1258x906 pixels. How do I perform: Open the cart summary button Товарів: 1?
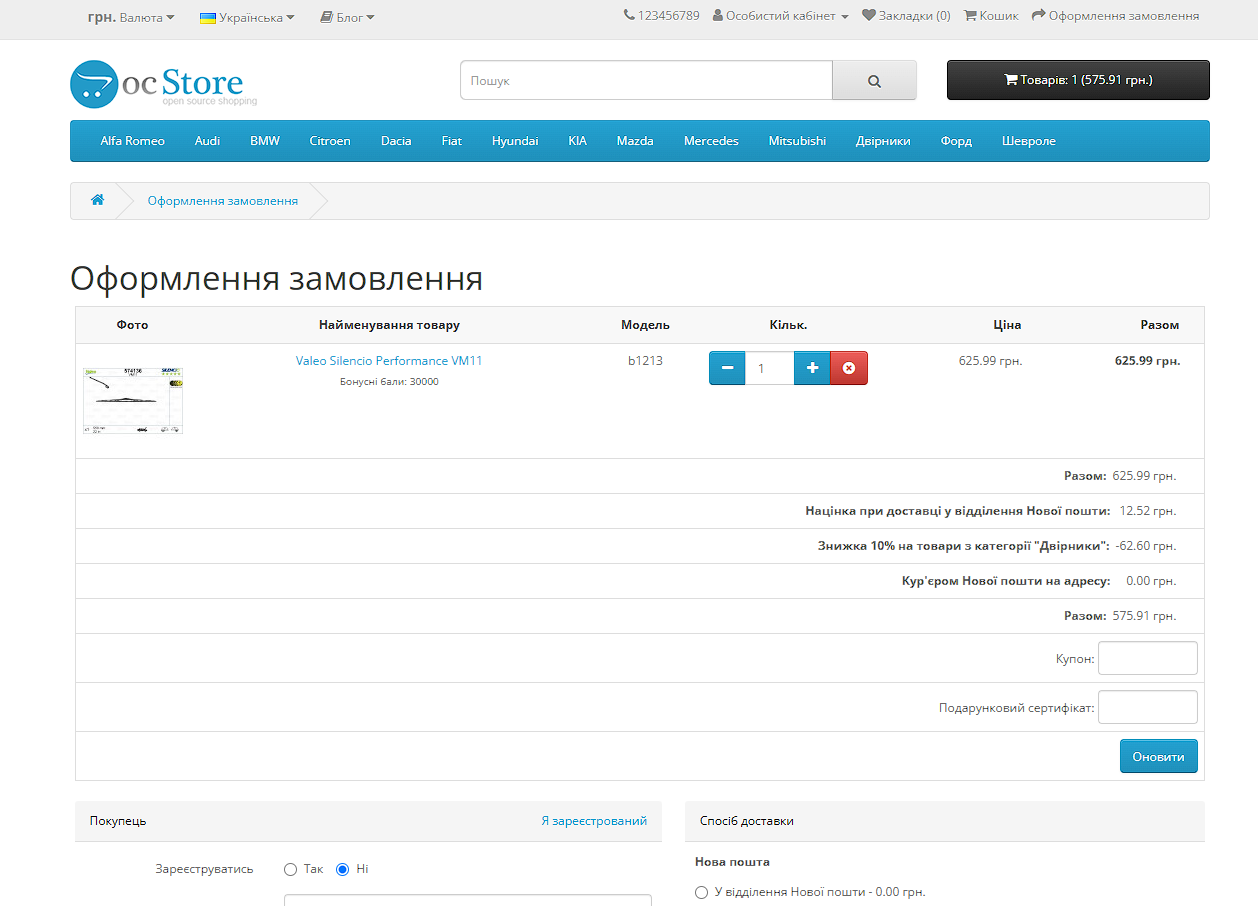(x=1078, y=80)
